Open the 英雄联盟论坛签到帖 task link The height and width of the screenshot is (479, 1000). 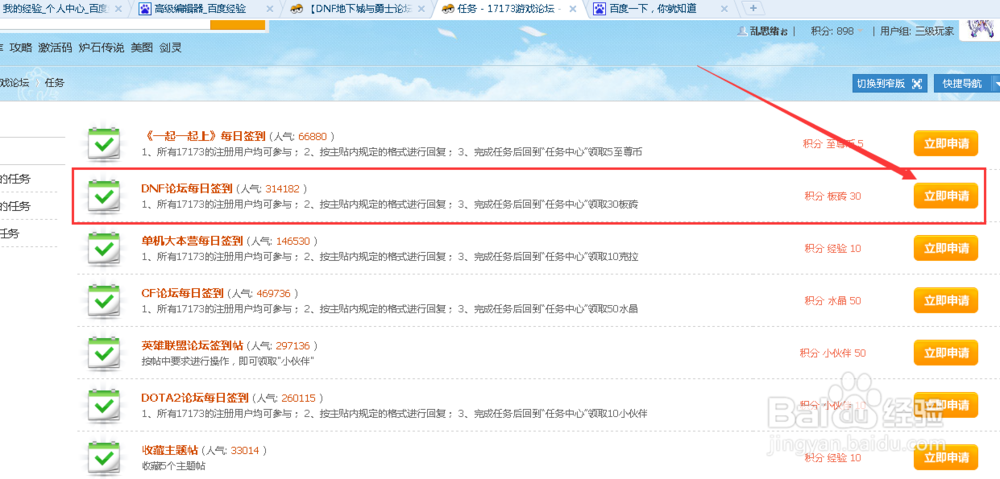(192, 346)
